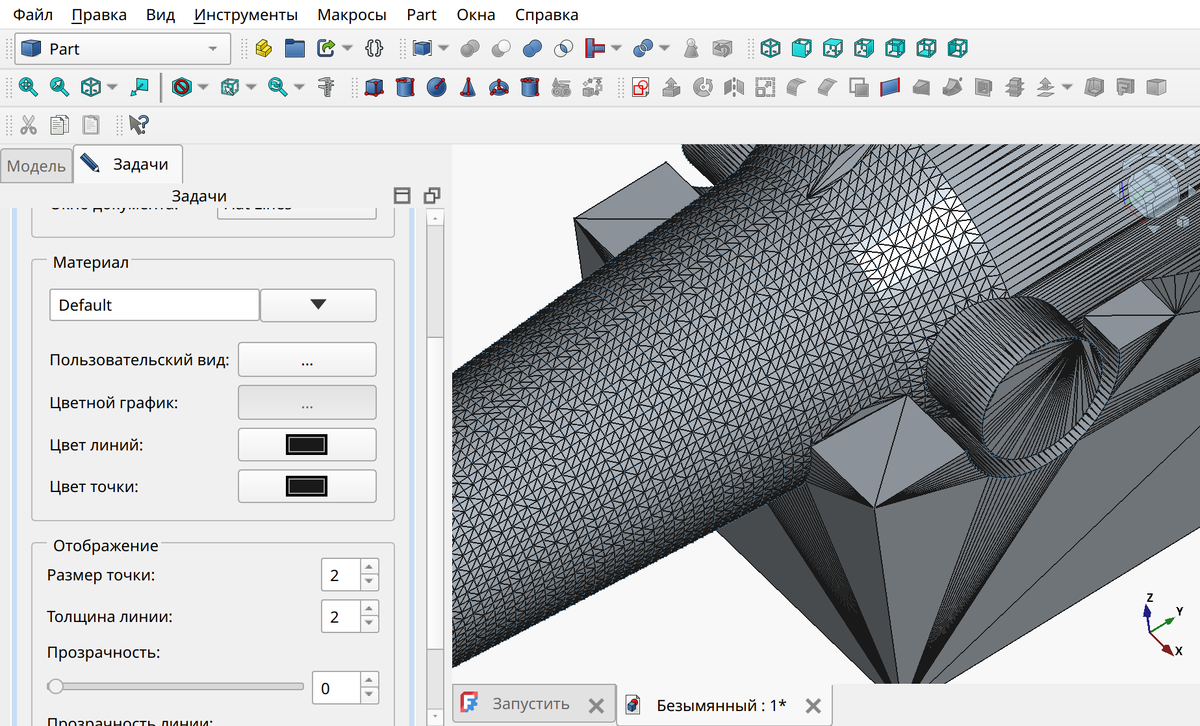Viewport: 1200px width, 726px height.
Task: Select the Part Cylinder primitive tool
Action: click(x=404, y=87)
